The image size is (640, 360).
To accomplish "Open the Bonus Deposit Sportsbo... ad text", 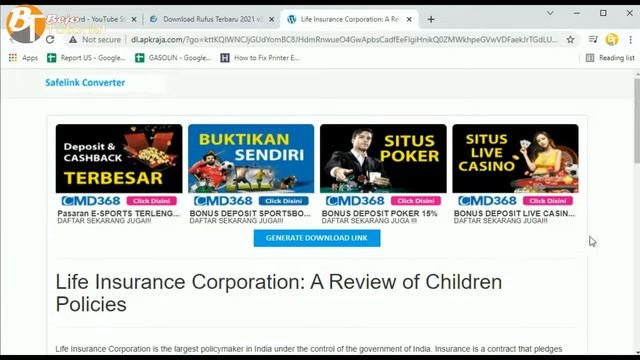I will pyautogui.click(x=250, y=213).
